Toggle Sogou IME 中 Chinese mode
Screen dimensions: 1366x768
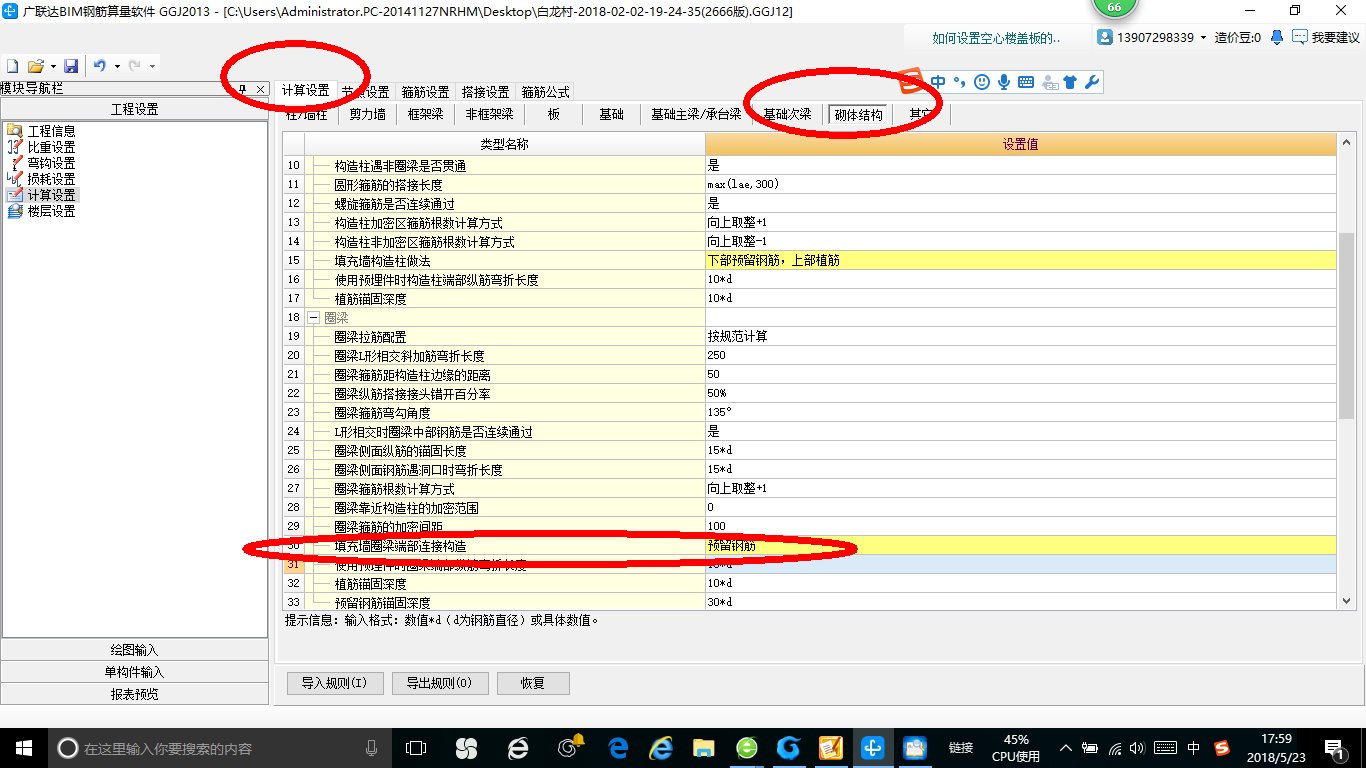938,82
